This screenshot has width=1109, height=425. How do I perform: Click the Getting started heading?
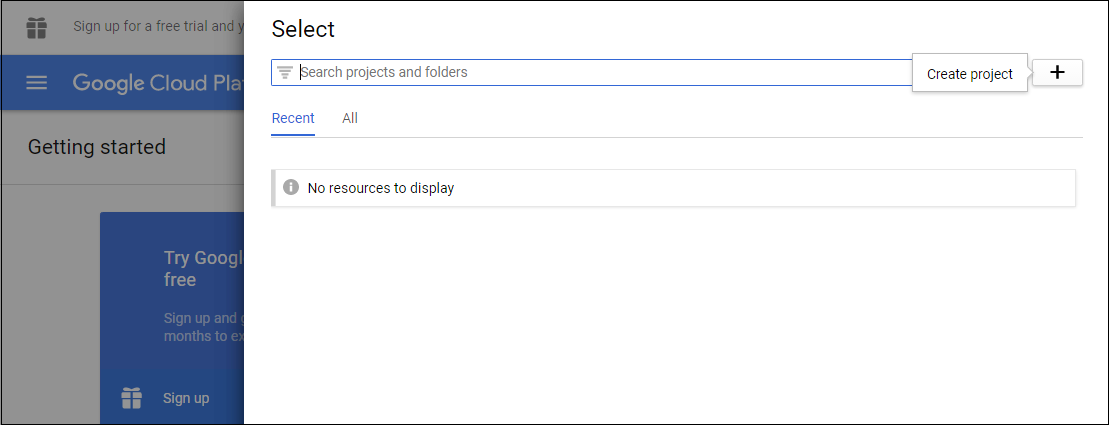point(97,147)
